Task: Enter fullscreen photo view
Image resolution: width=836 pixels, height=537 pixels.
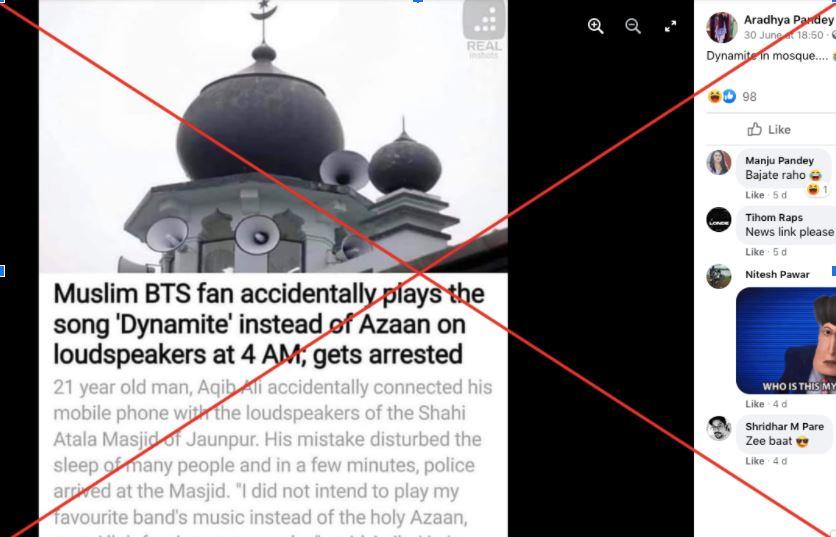Action: click(670, 26)
